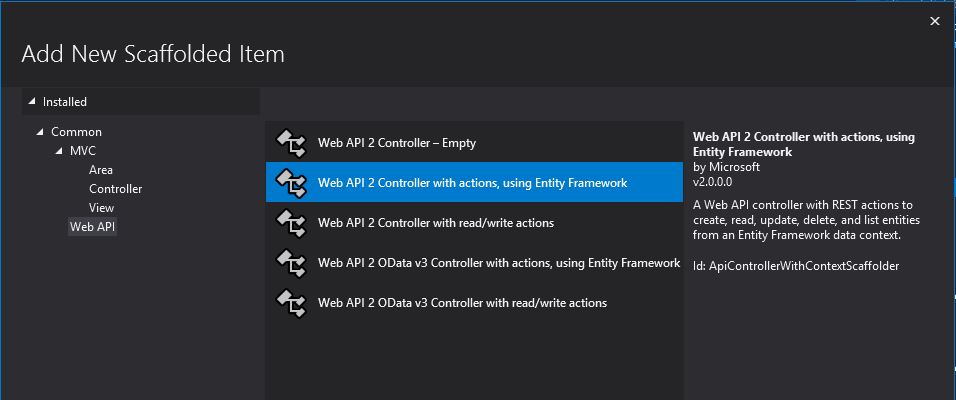
Task: Collapse the MVC tree node arrow
Action: pos(59,151)
